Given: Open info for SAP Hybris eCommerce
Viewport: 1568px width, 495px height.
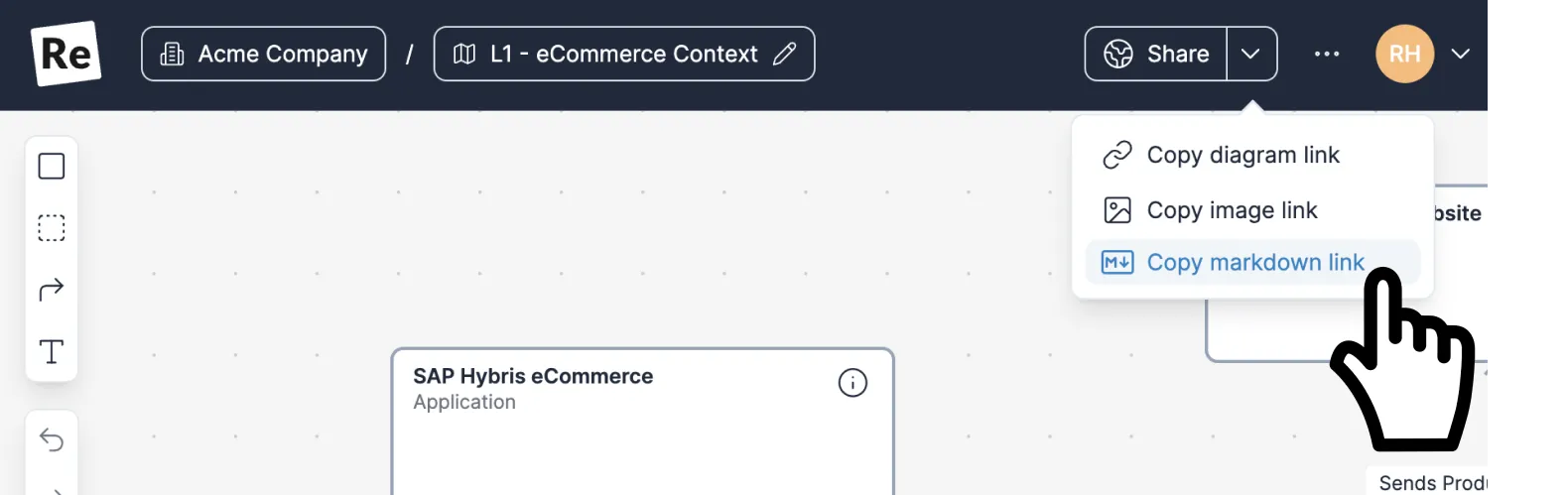Looking at the screenshot, I should point(852,383).
